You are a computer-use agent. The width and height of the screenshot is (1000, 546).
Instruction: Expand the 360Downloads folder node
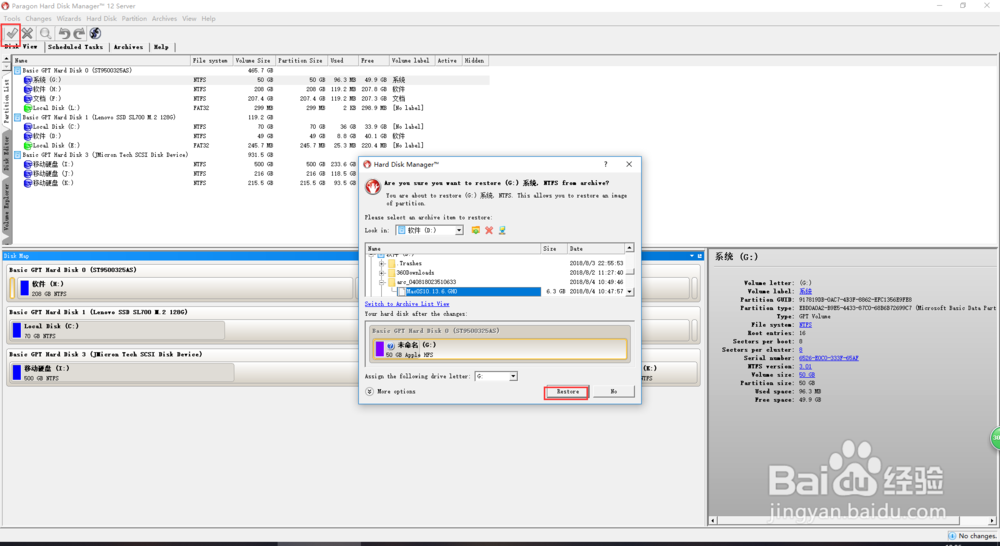click(381, 272)
